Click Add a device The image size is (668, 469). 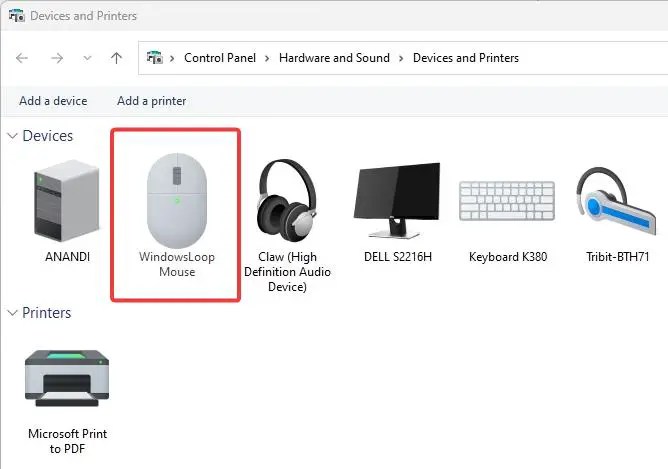click(x=53, y=101)
